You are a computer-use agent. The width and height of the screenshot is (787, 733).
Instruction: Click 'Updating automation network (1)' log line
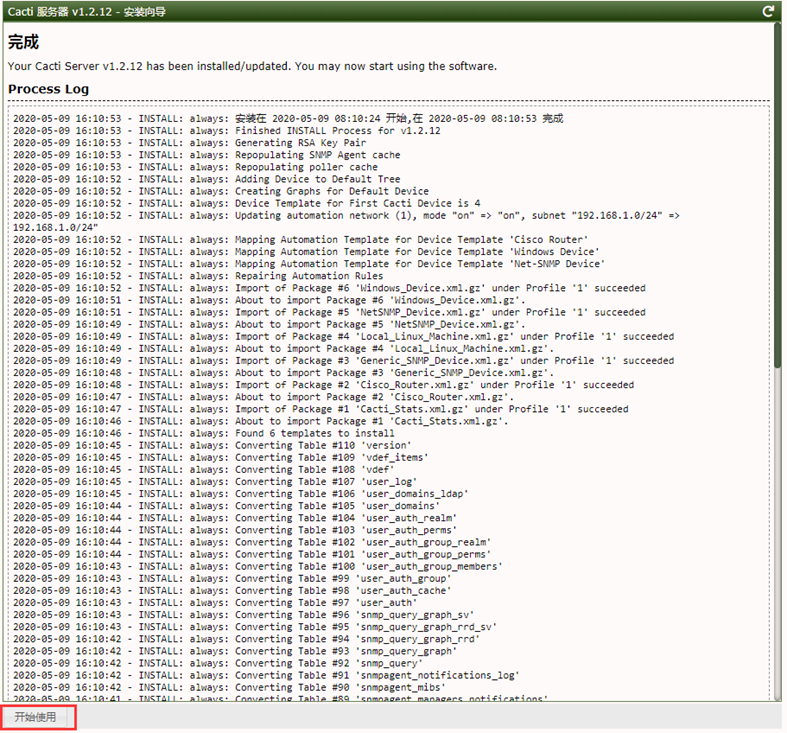pyautogui.click(x=346, y=221)
